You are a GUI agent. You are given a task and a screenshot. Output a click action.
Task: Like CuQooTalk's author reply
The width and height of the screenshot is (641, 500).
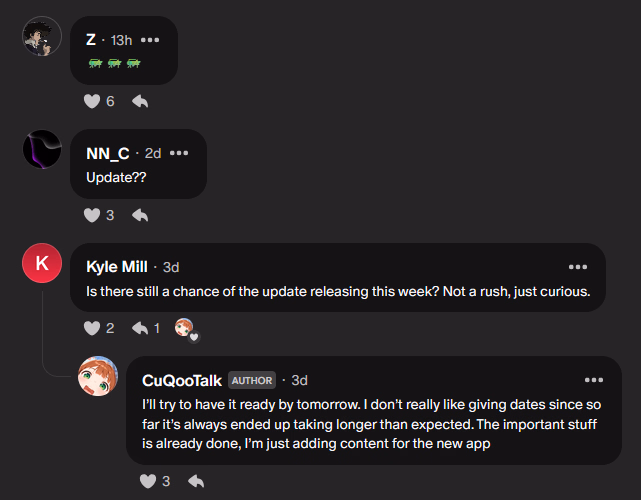(x=148, y=481)
